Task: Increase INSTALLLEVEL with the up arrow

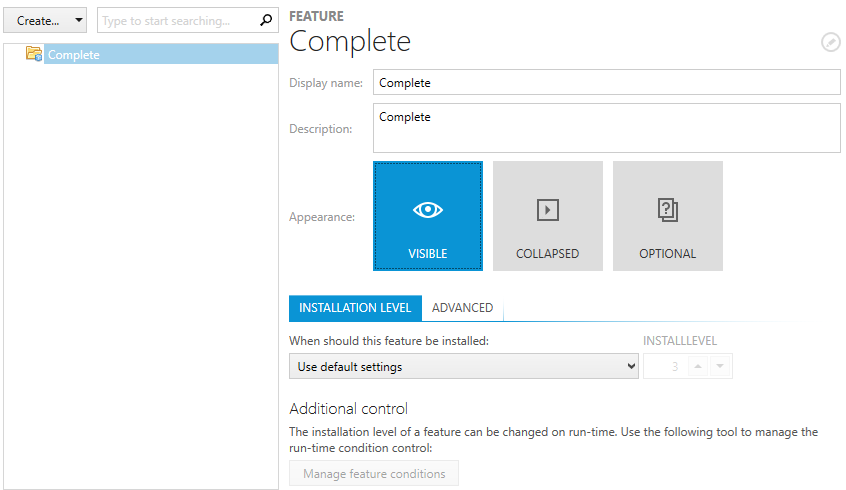Action: coord(698,367)
